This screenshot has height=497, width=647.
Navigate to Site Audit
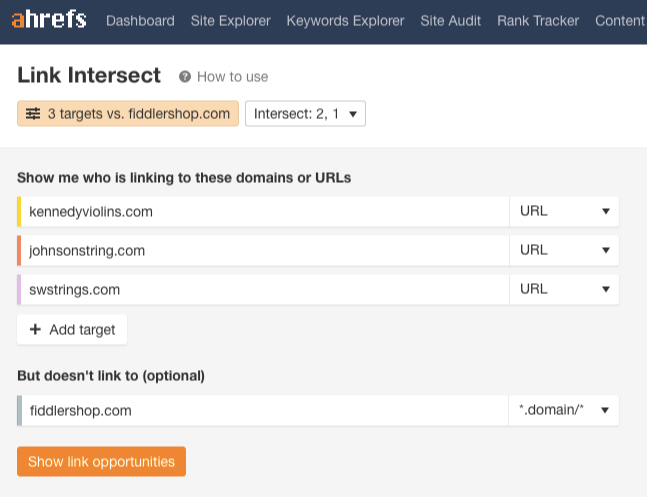[x=451, y=21]
